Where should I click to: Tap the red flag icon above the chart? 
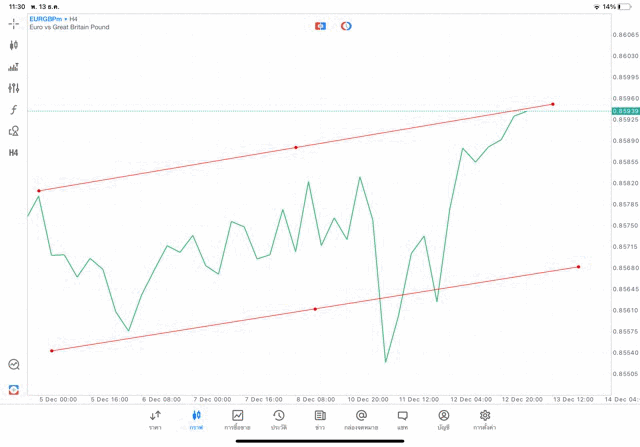point(320,26)
